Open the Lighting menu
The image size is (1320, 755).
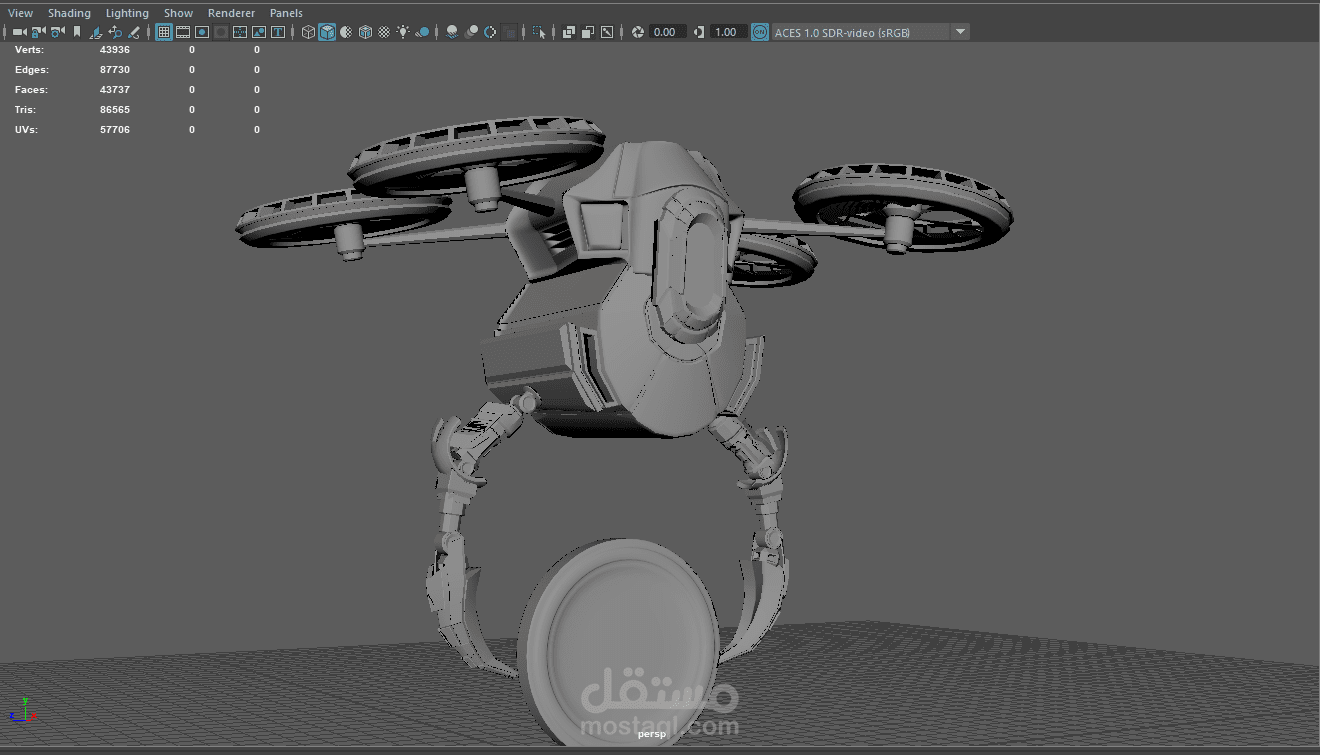[x=127, y=13]
